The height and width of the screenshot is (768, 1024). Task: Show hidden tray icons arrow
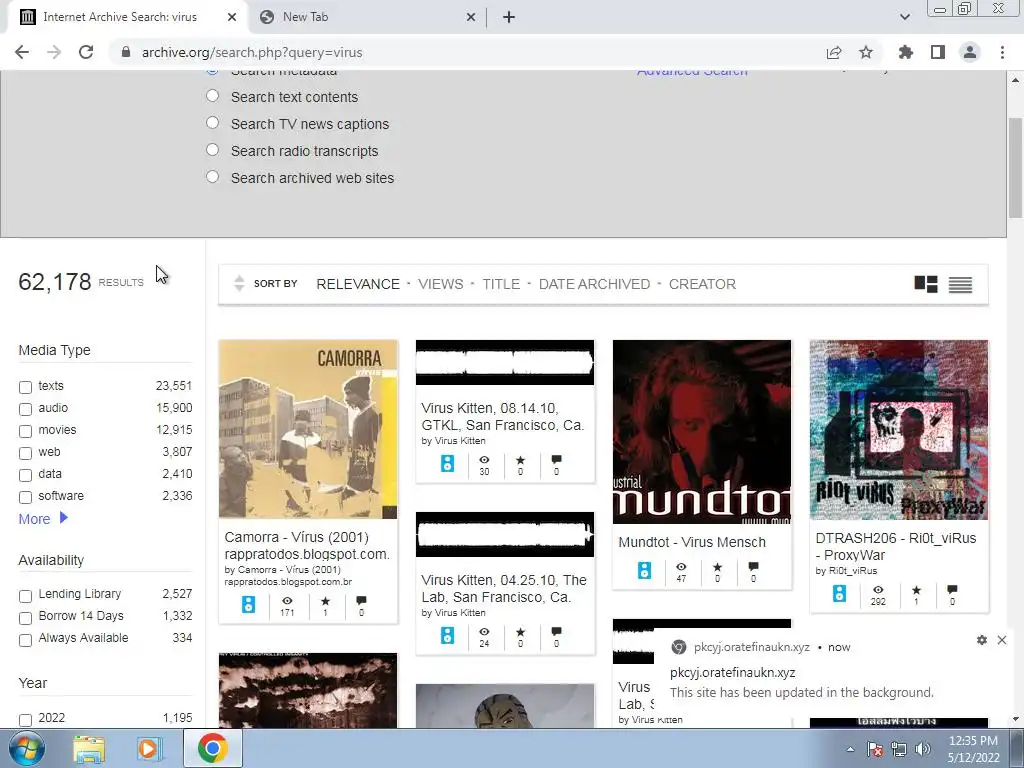[850, 749]
